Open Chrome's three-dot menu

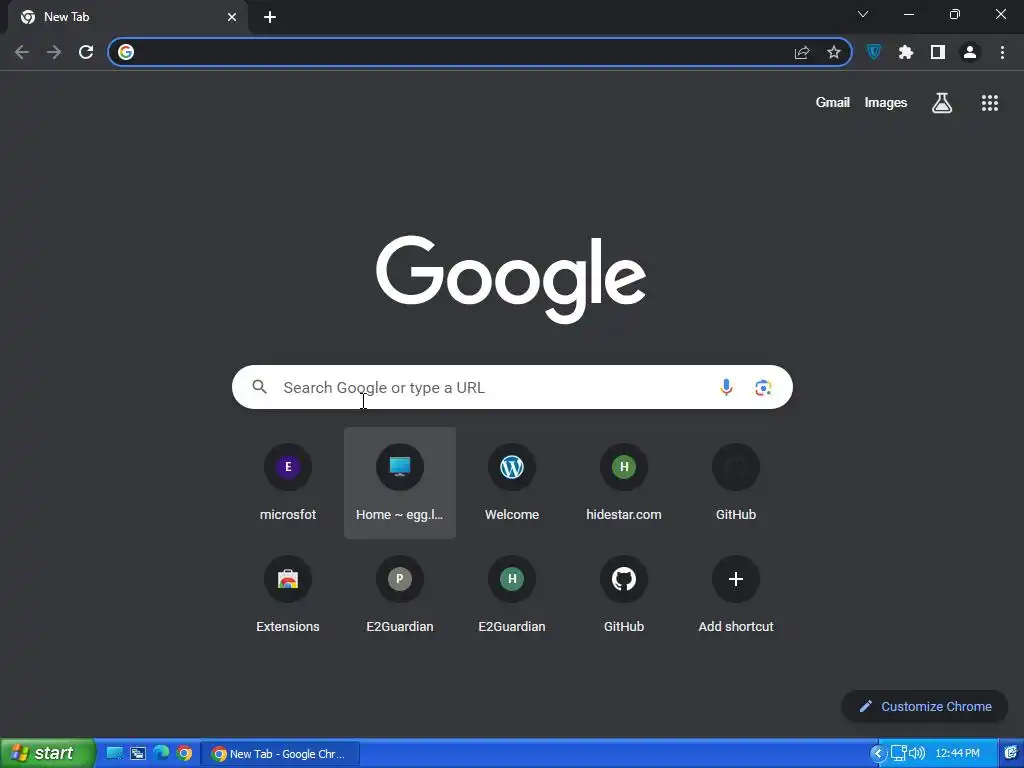coord(1002,52)
